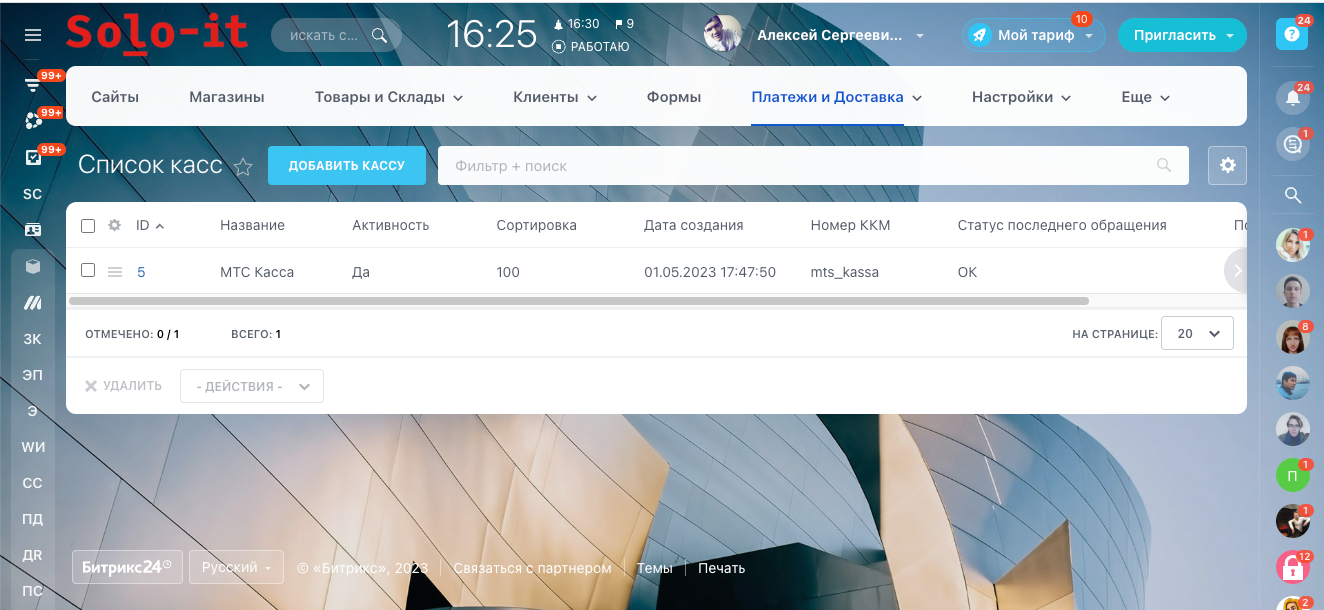This screenshot has width=1324, height=610.
Task: Open the work status РАБОТАЮ indicator
Action: click(591, 46)
